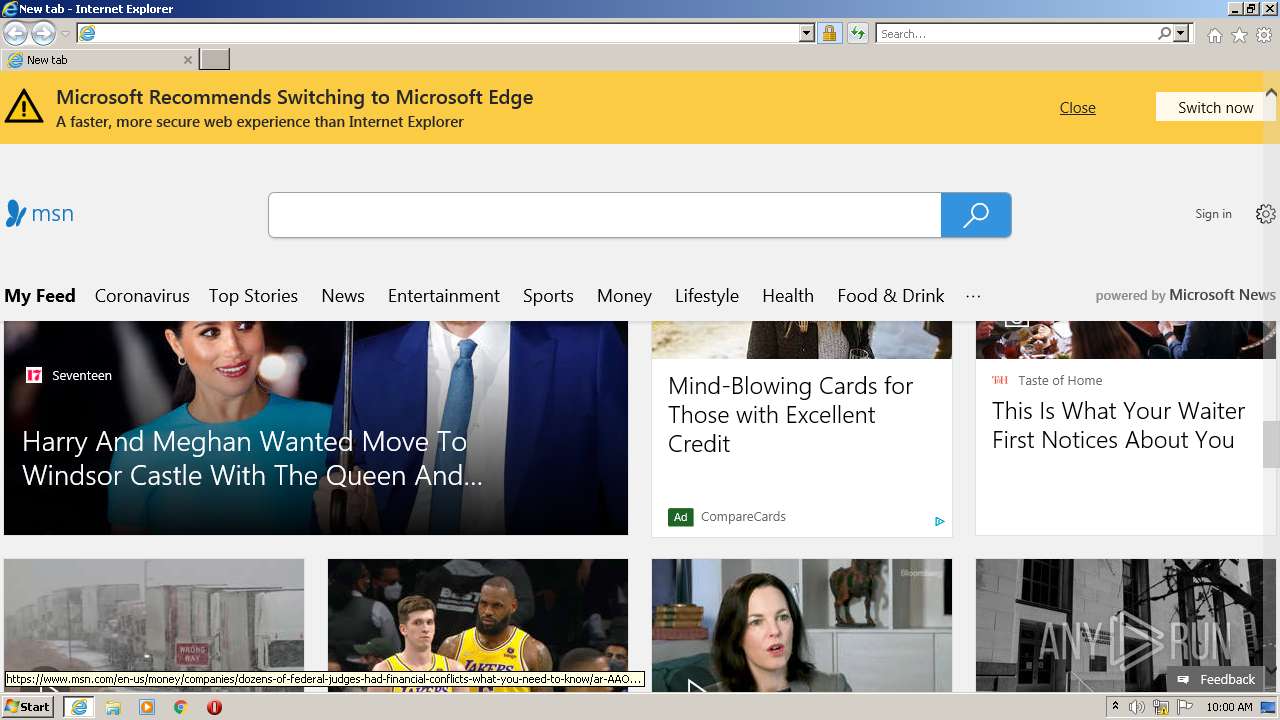Screen dimensions: 1280x720
Task: Click the 10:00 AM clock
Action: tap(1229, 707)
